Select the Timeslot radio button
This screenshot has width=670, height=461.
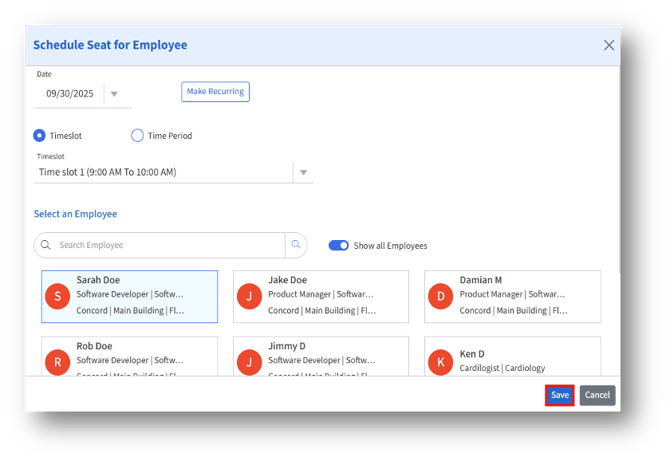coord(40,136)
